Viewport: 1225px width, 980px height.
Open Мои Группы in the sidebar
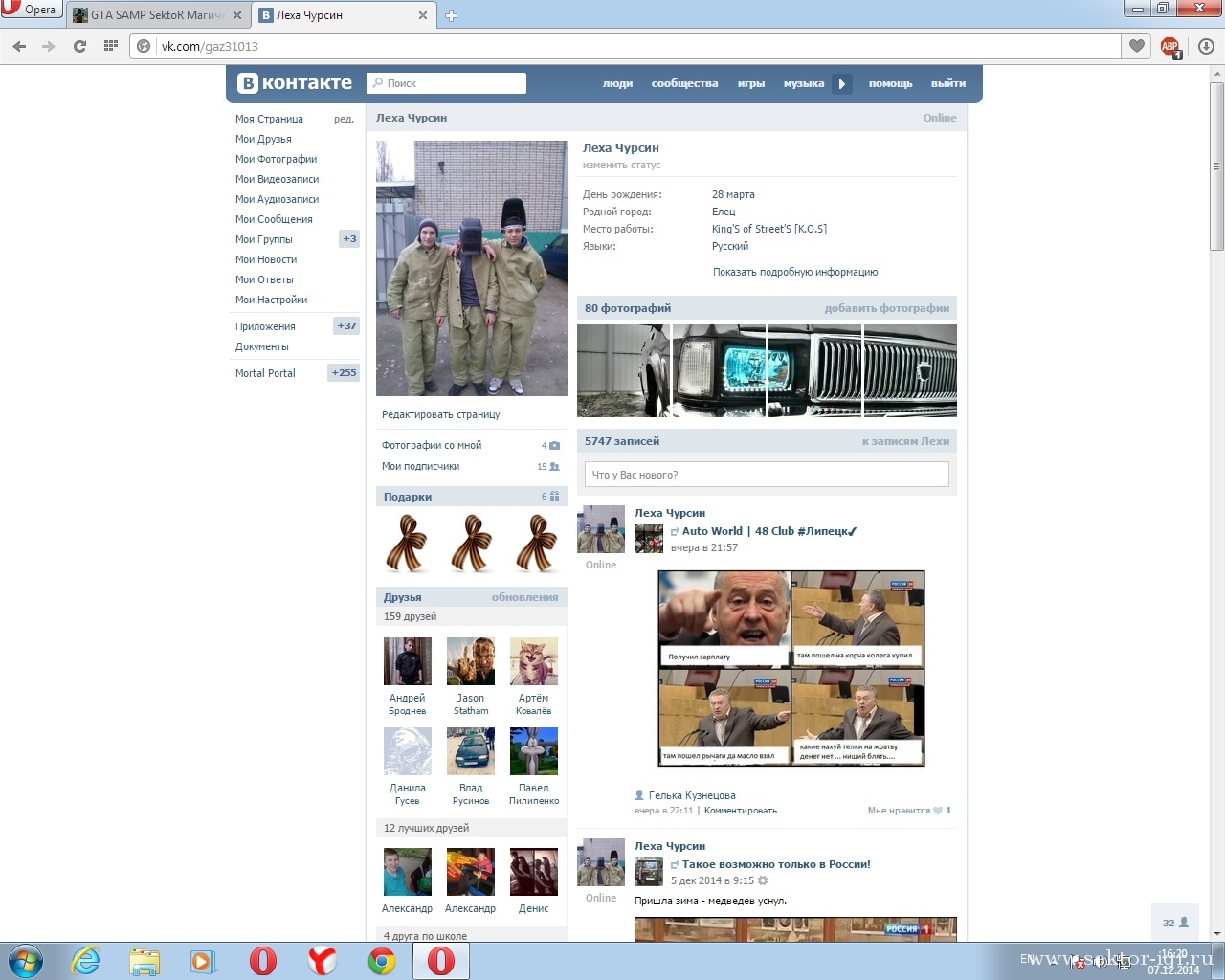264,239
